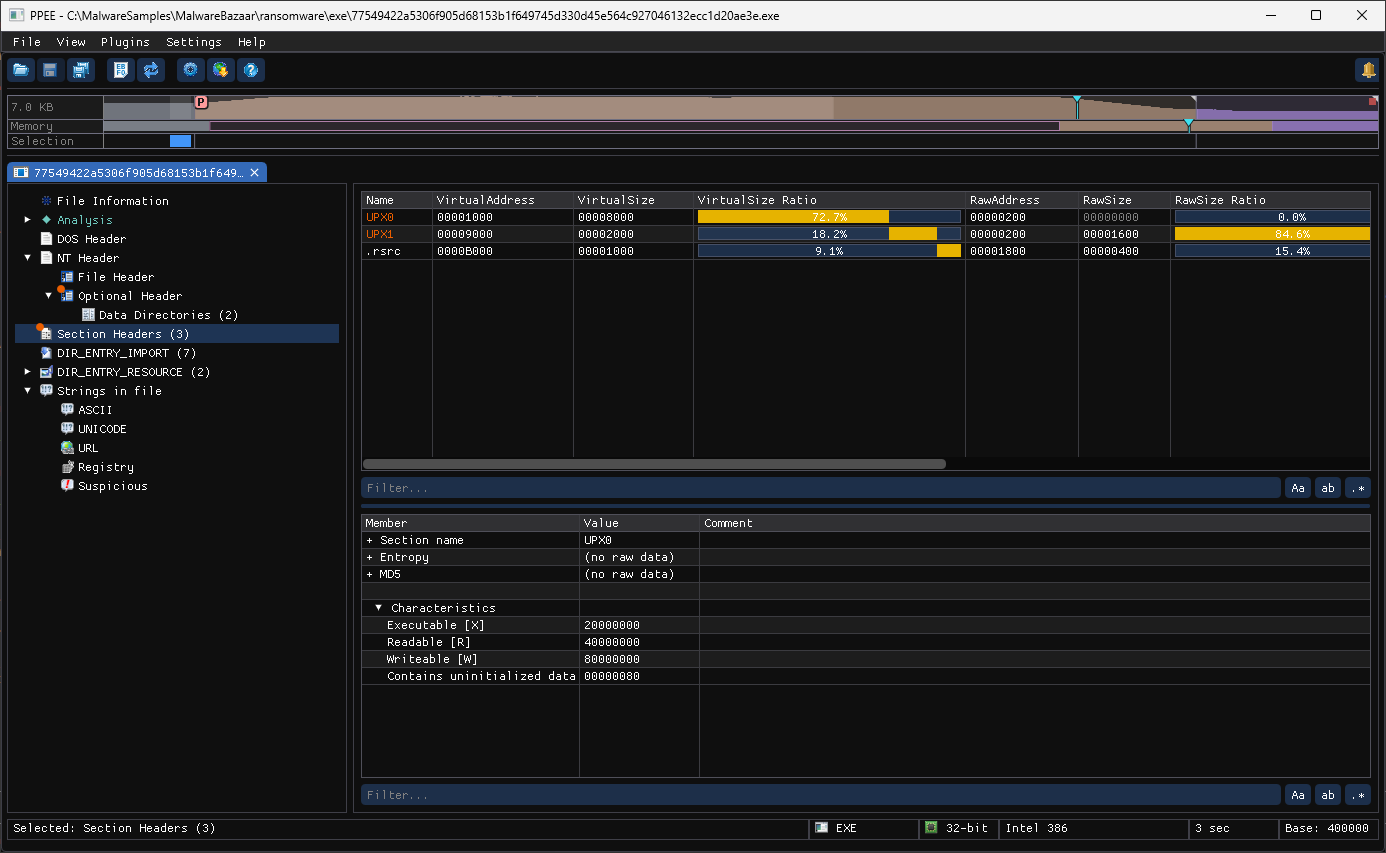Click the section table Filter input field
The width and height of the screenshot is (1386, 853).
tap(821, 488)
